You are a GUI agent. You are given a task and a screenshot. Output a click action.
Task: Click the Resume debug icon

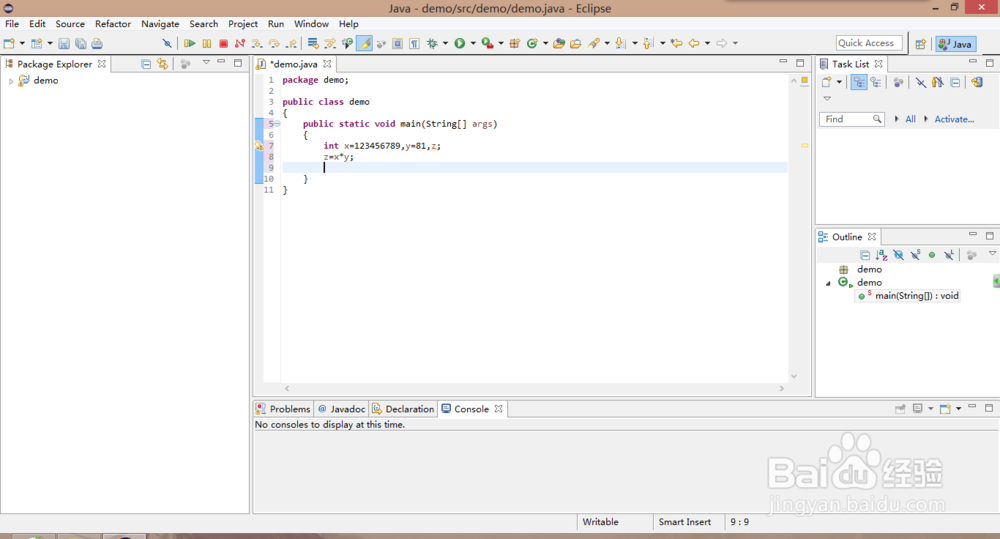pyautogui.click(x=189, y=43)
